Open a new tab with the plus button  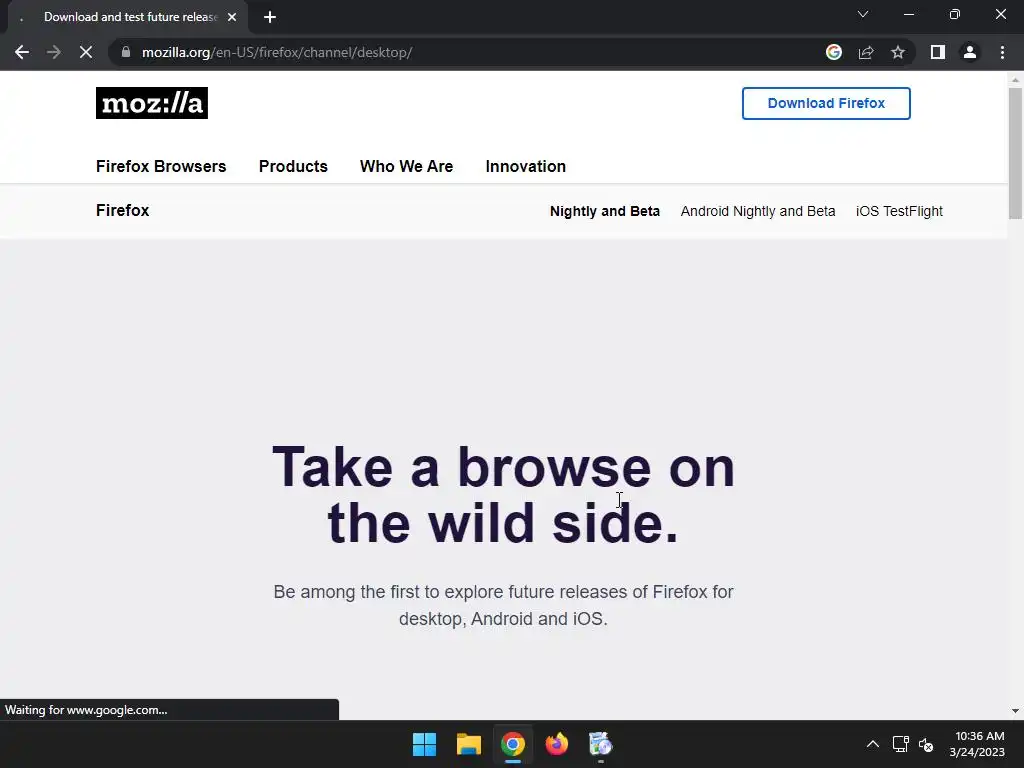pyautogui.click(x=270, y=17)
